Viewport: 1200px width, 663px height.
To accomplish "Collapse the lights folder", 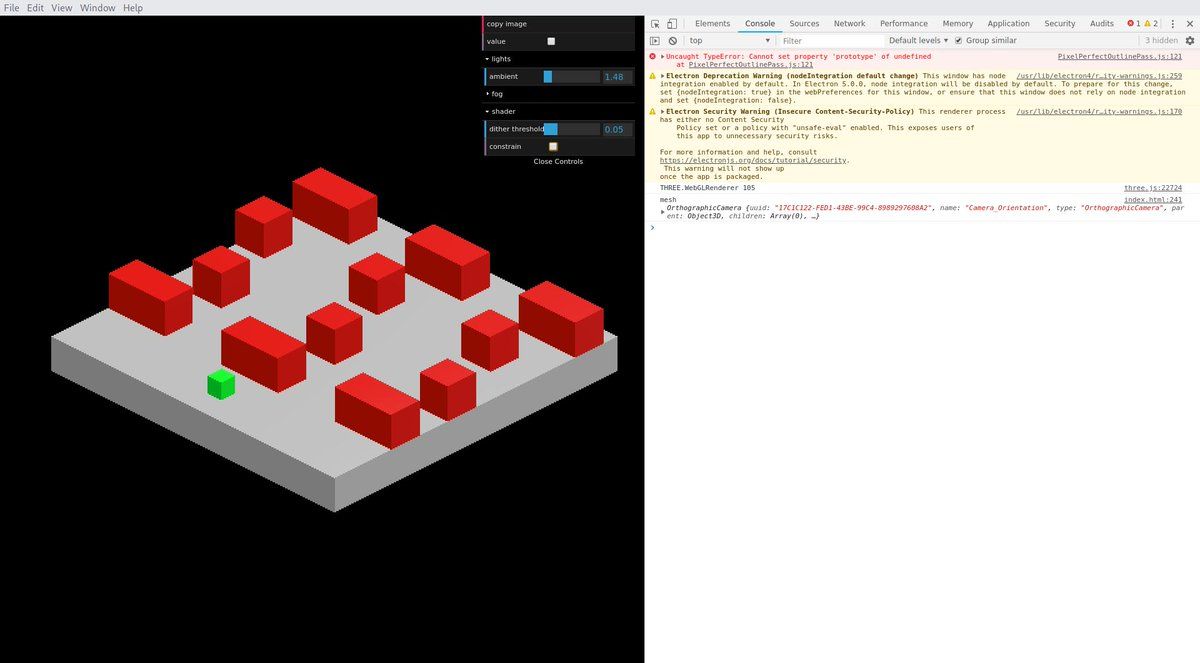I will 559,59.
